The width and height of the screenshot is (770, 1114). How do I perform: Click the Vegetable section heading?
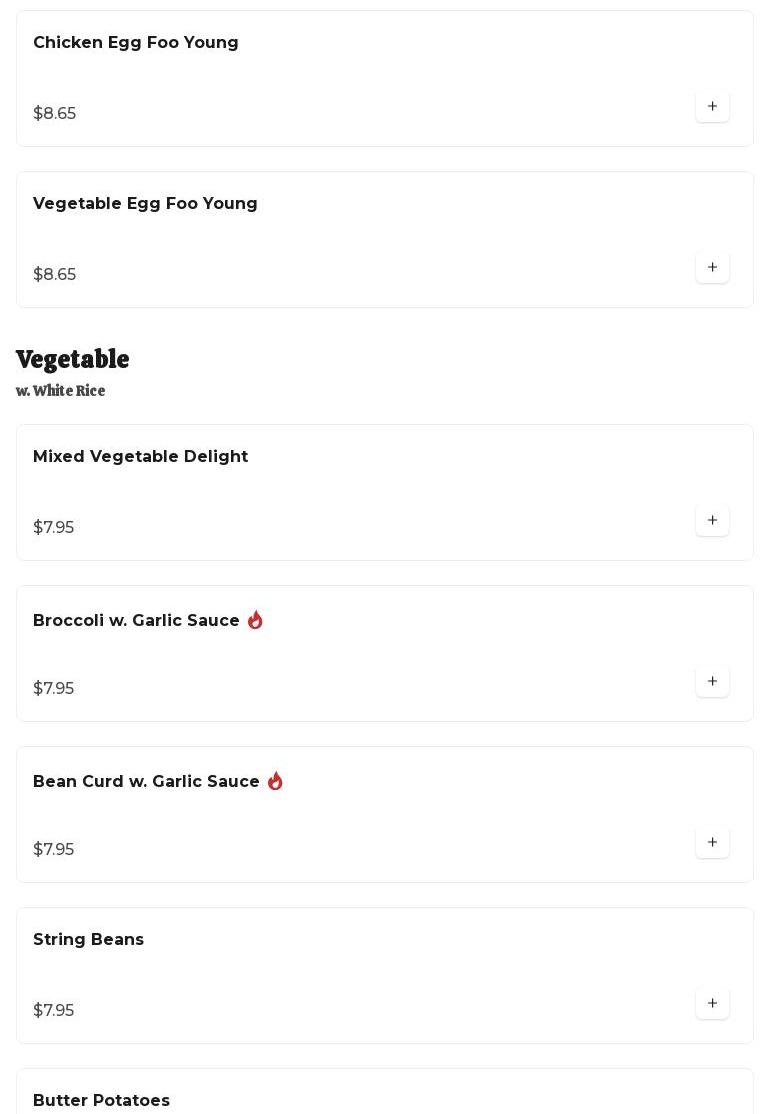[72, 360]
